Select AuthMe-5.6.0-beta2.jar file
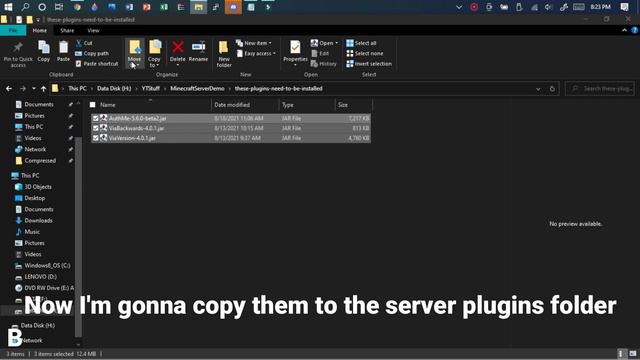The height and width of the screenshot is (360, 640). [138, 118]
